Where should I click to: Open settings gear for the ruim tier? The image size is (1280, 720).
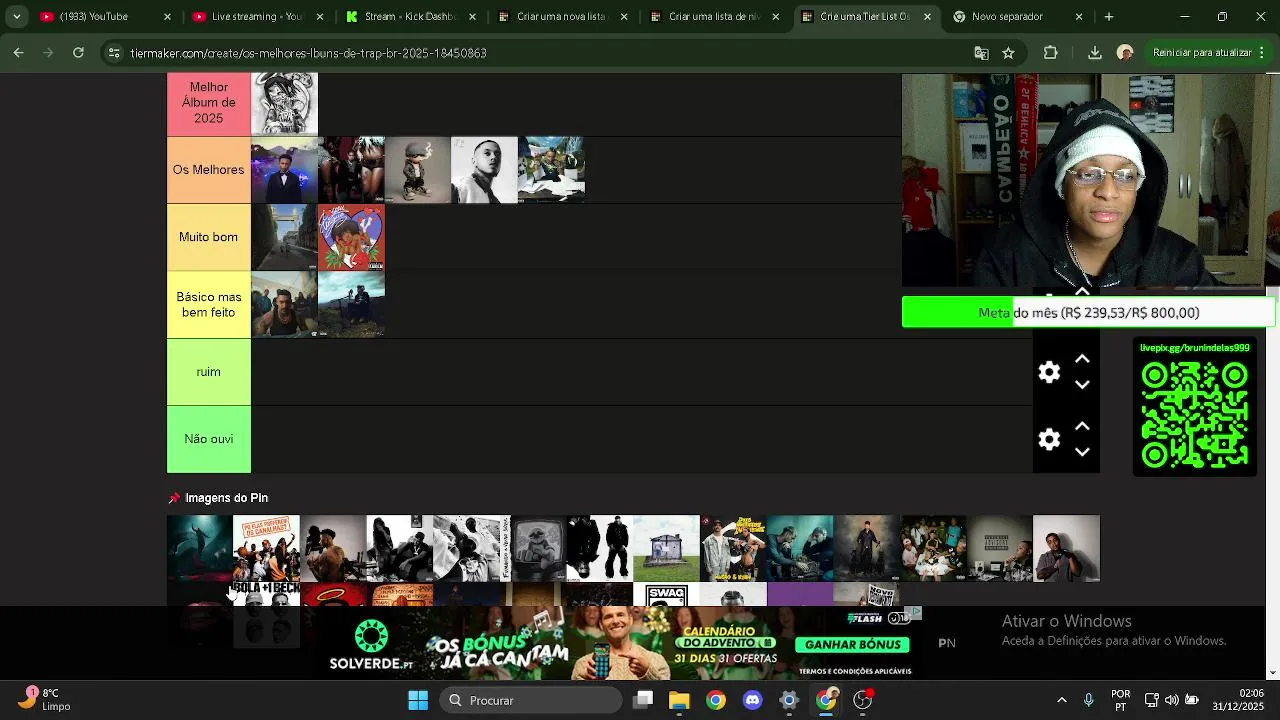click(x=1049, y=372)
